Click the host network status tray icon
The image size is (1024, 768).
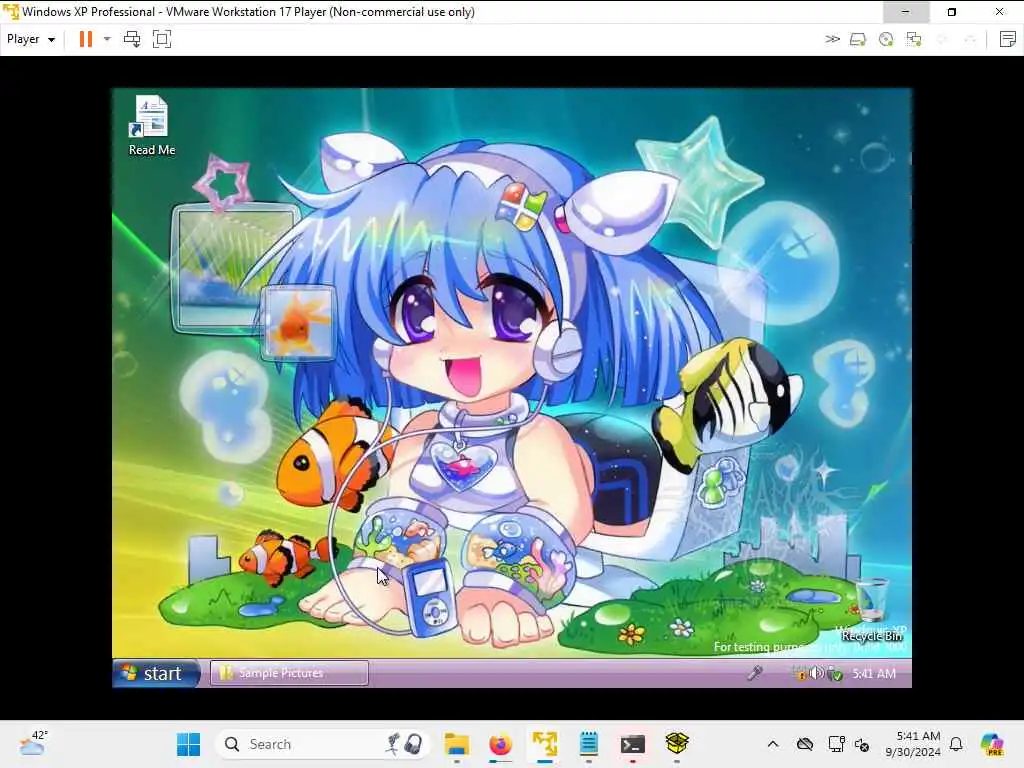(837, 744)
